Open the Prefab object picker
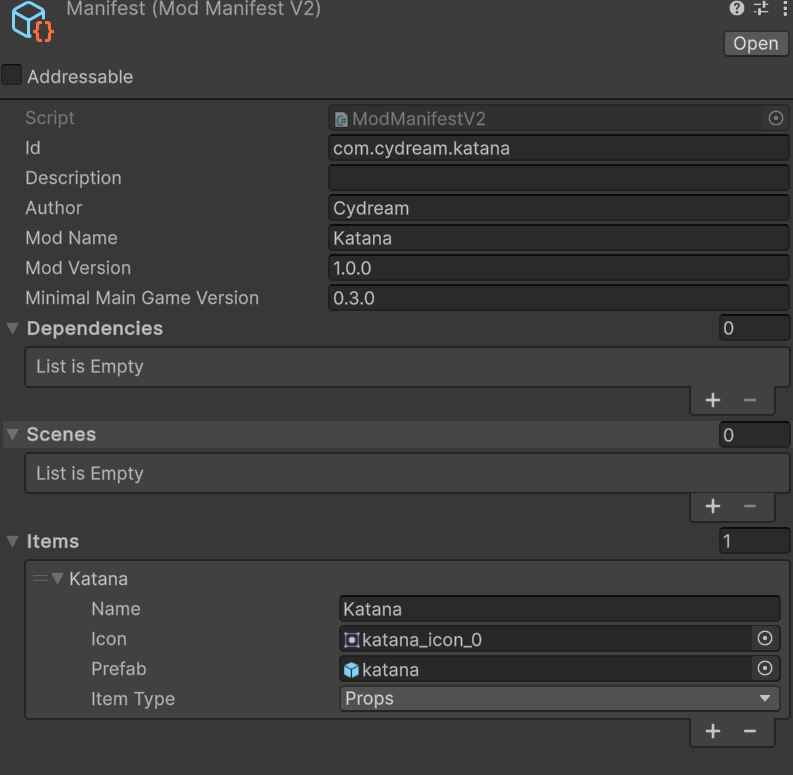This screenshot has width=793, height=775. click(x=765, y=669)
